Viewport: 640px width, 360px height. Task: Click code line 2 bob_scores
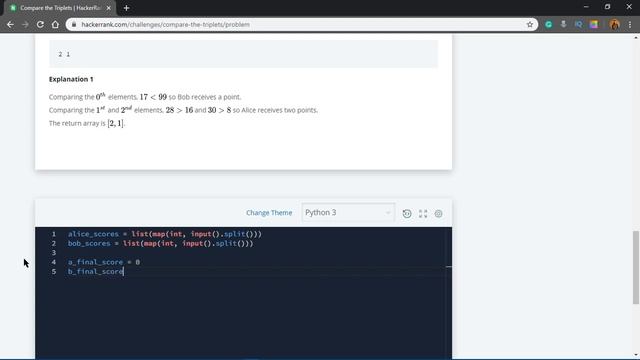tap(160, 243)
